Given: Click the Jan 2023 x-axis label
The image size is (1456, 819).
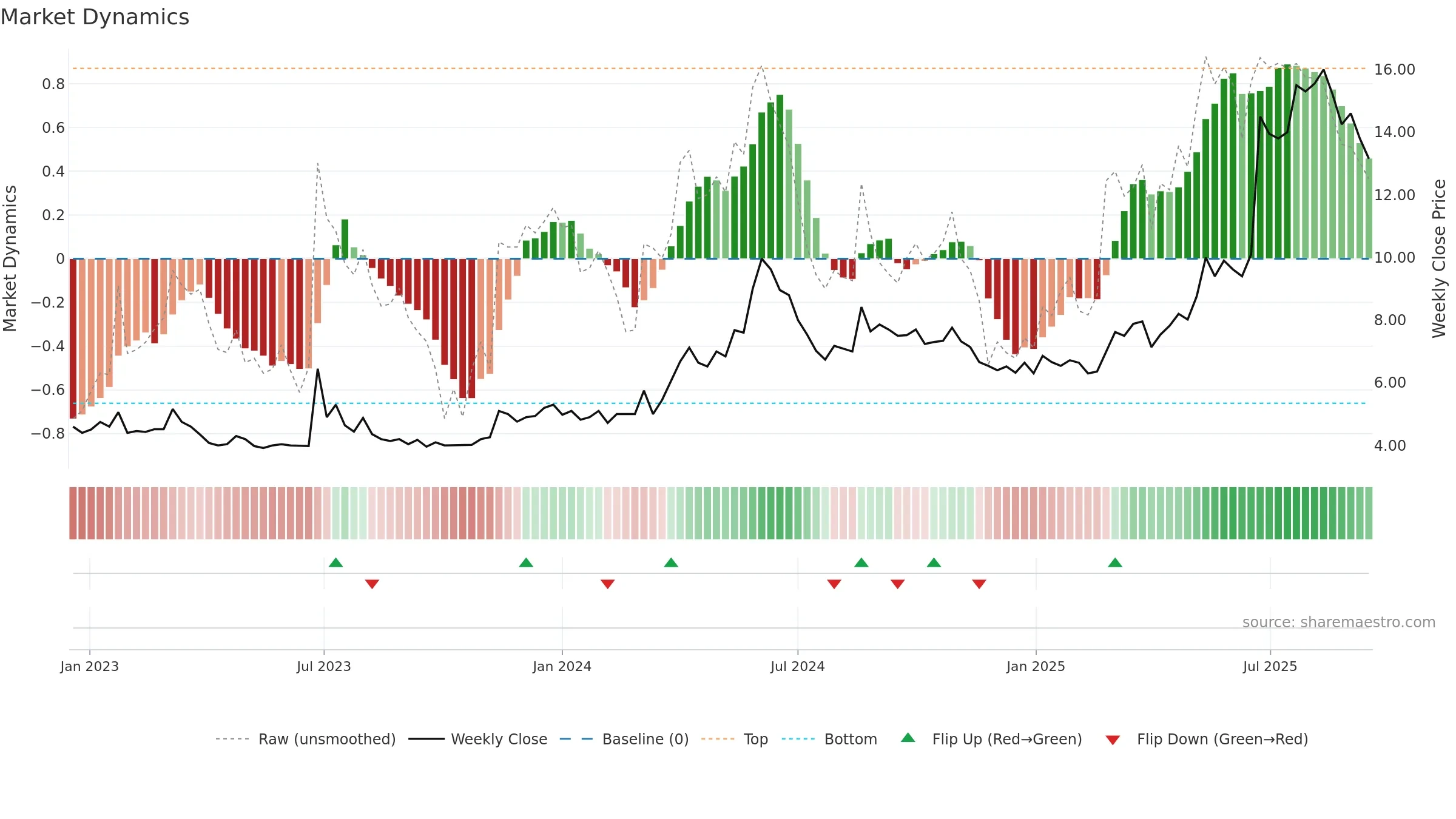Looking at the screenshot, I should 90,666.
